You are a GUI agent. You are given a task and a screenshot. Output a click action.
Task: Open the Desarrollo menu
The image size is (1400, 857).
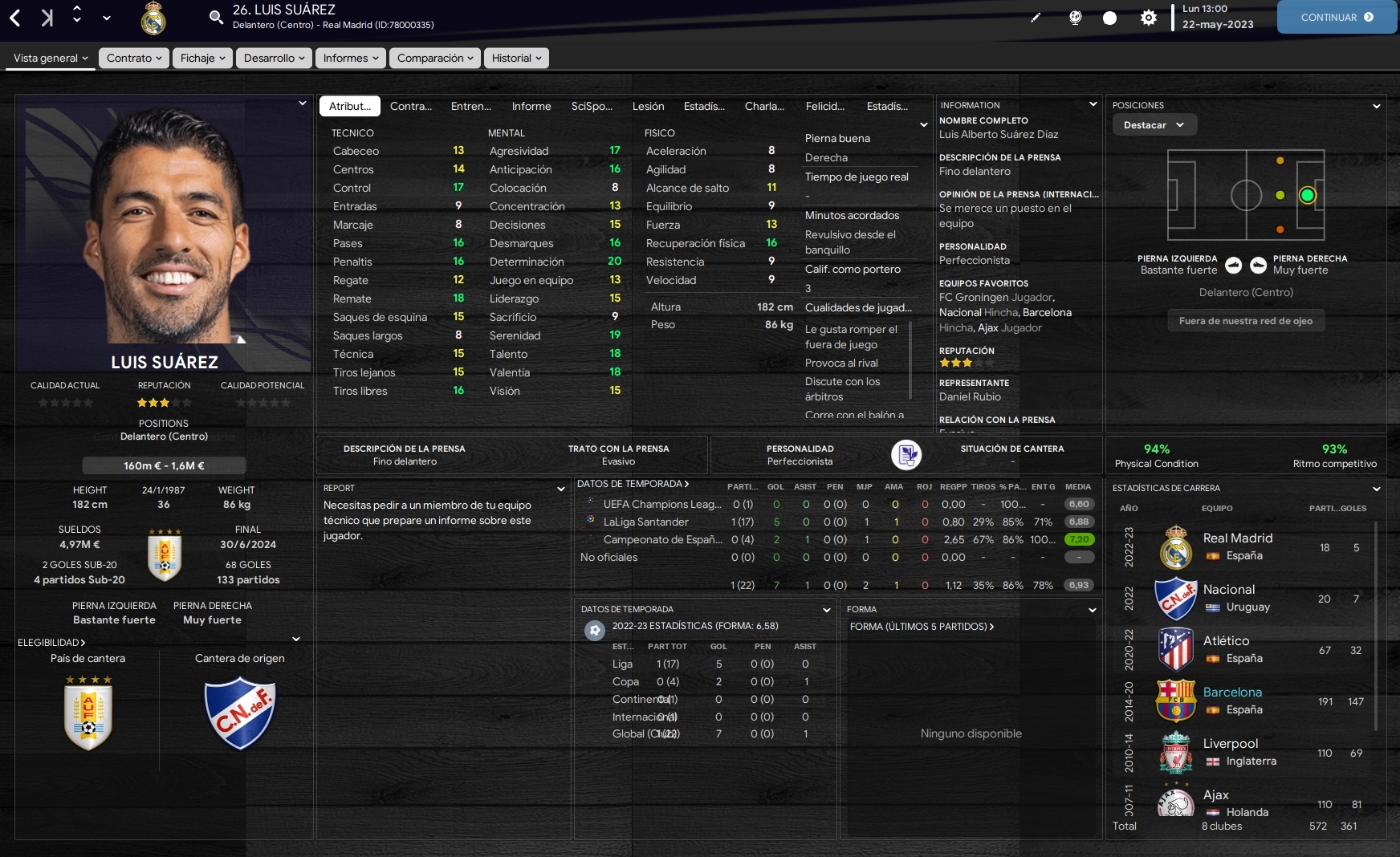point(274,58)
